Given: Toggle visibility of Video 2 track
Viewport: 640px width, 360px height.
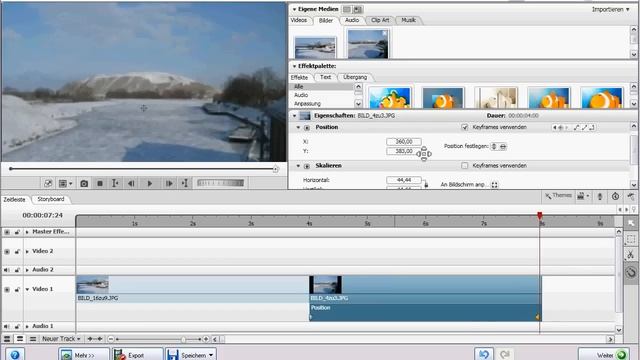Looking at the screenshot, I should click(7, 251).
